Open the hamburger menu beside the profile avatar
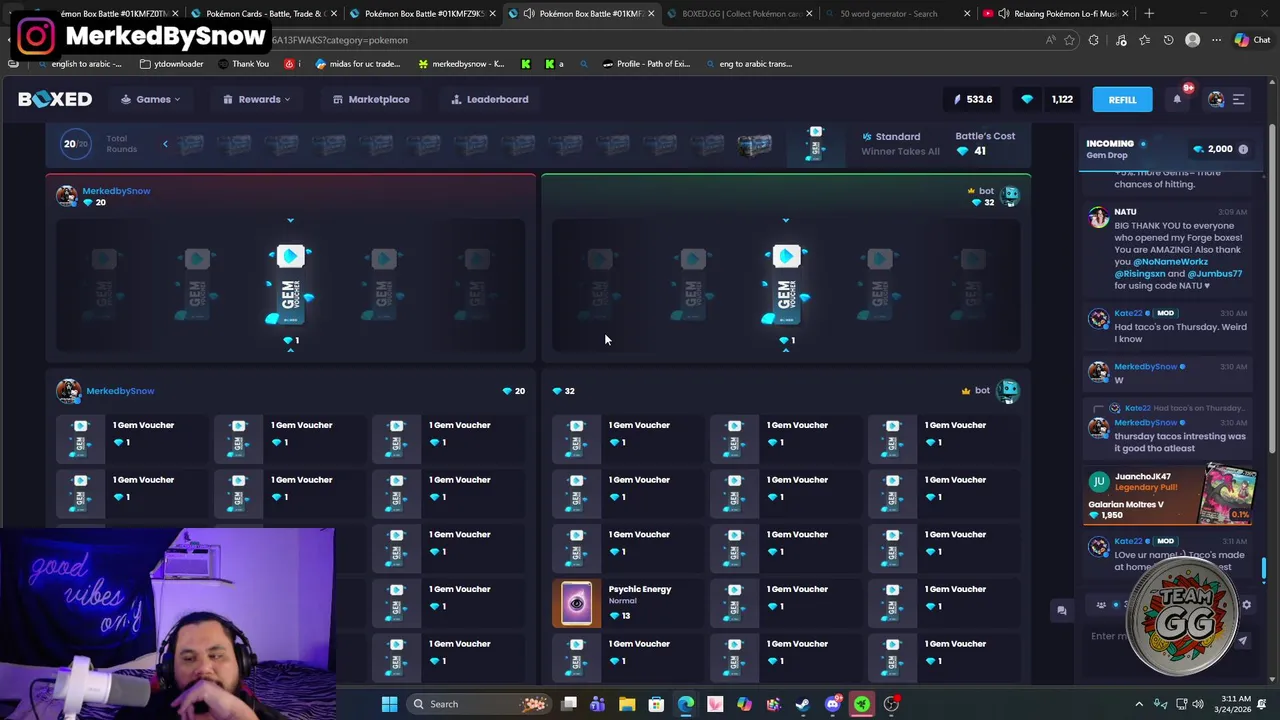Screen dimensions: 1280x720 tap(1238, 99)
